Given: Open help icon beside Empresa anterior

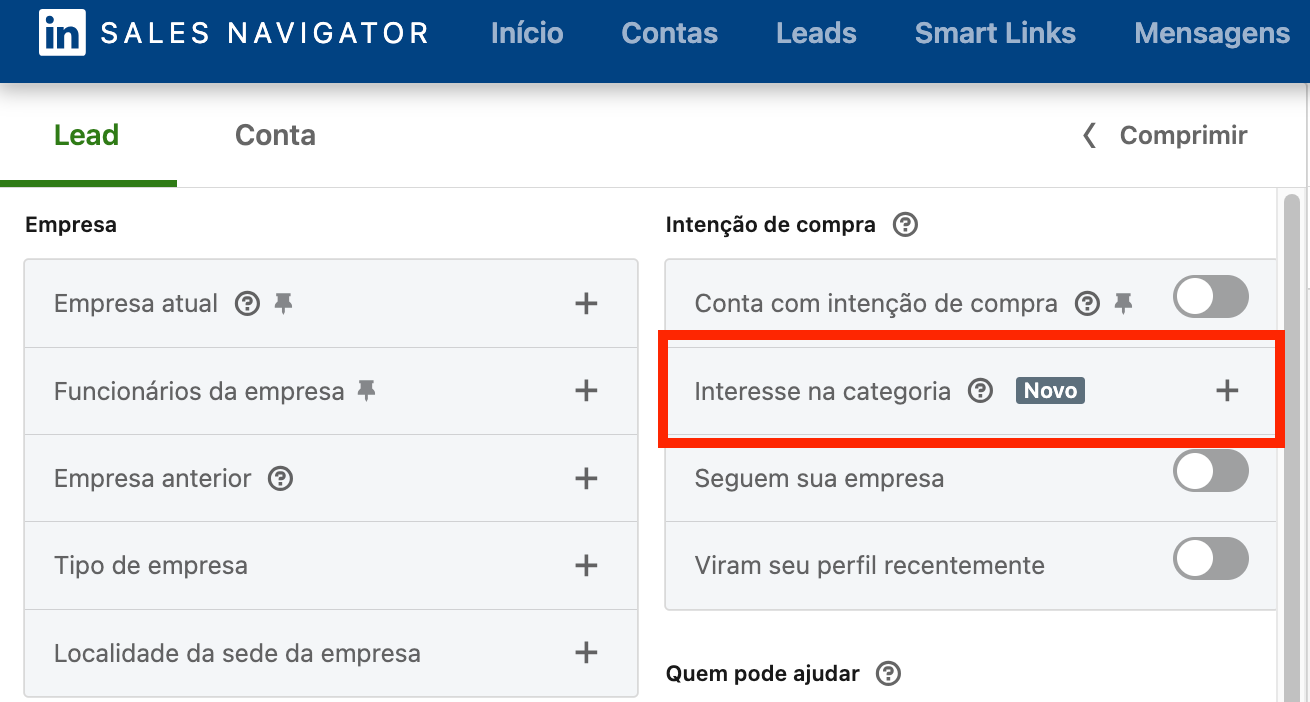Looking at the screenshot, I should coord(281,478).
